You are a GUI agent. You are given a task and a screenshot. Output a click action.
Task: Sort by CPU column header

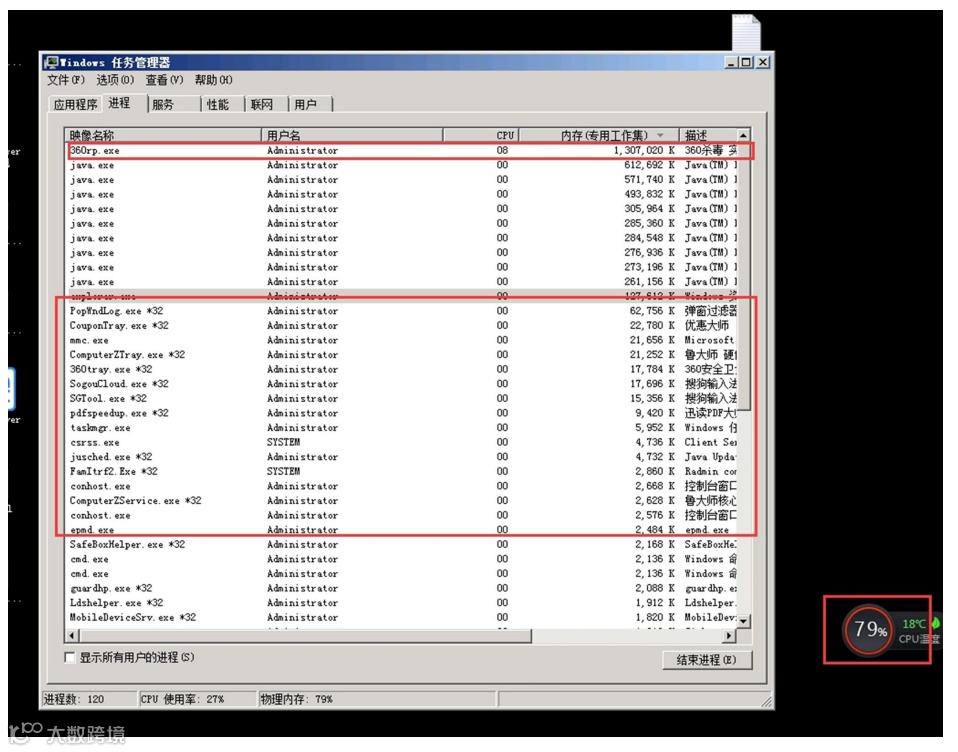coord(481,135)
